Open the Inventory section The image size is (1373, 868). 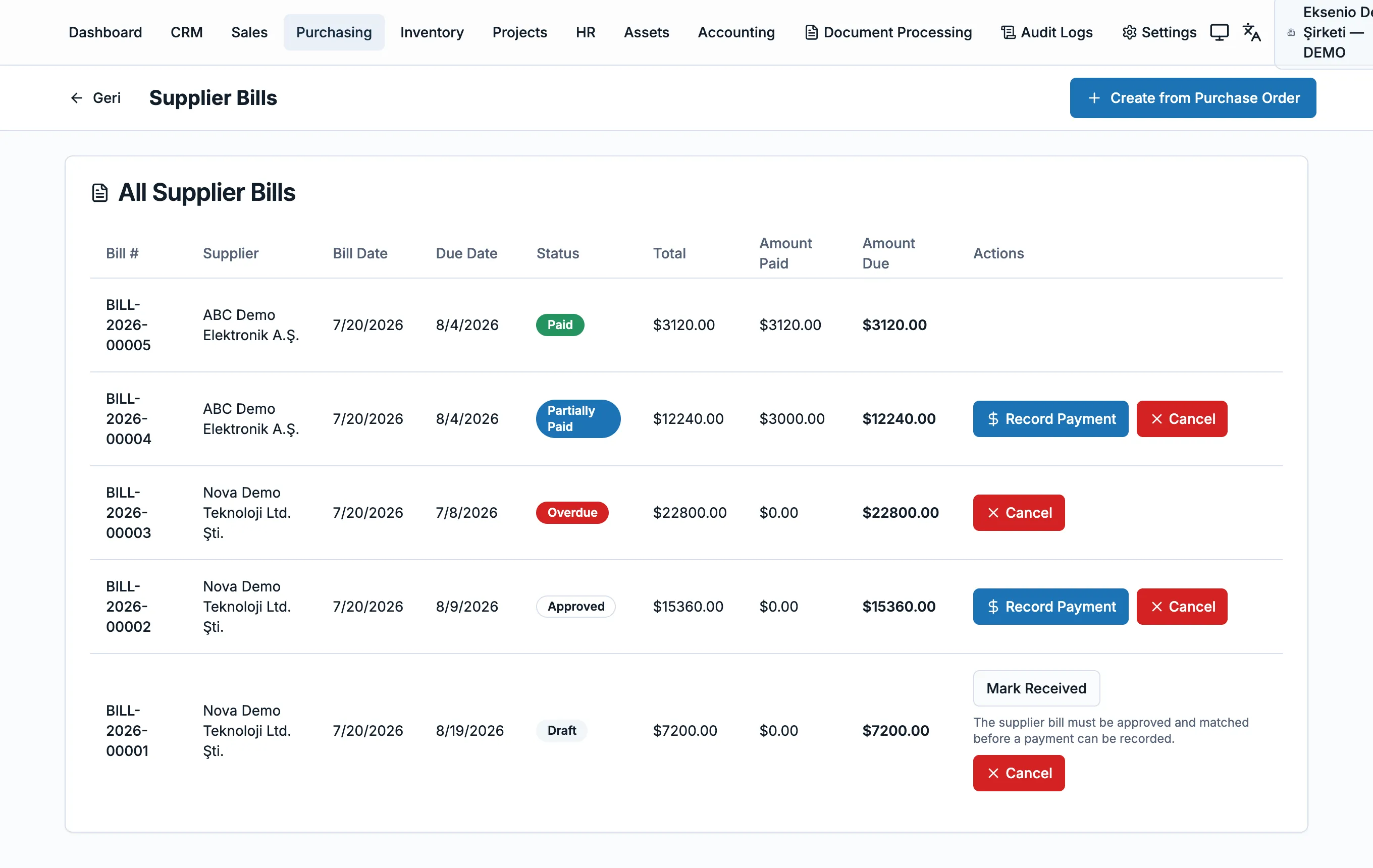432,32
